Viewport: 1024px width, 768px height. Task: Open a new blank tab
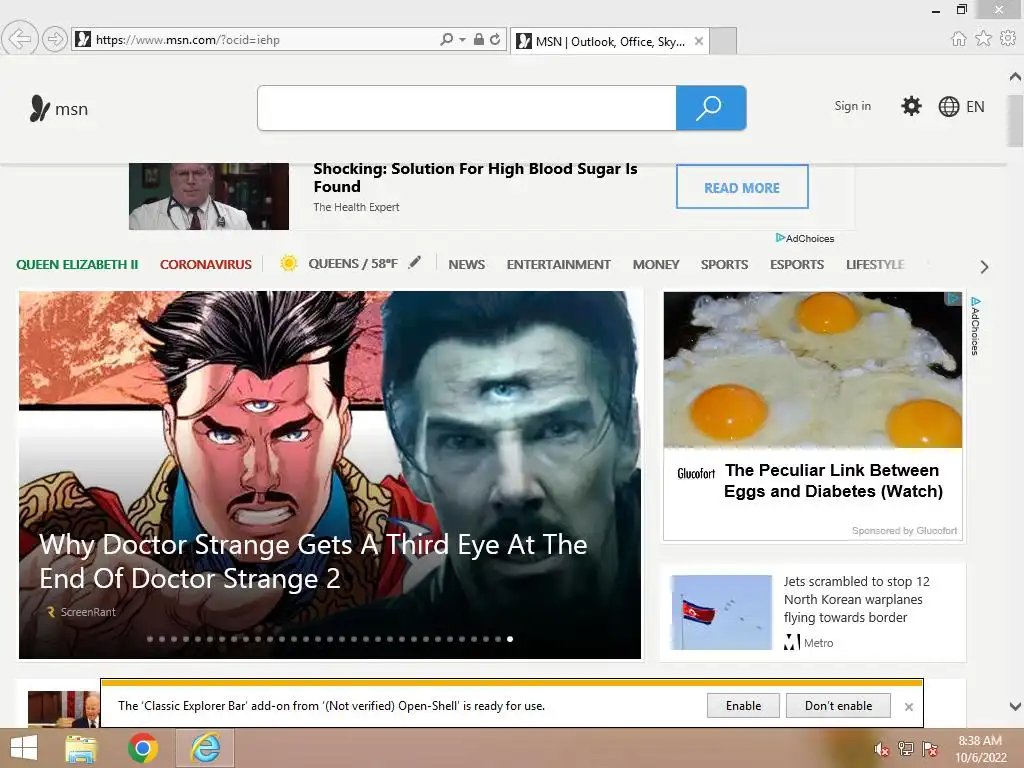723,41
